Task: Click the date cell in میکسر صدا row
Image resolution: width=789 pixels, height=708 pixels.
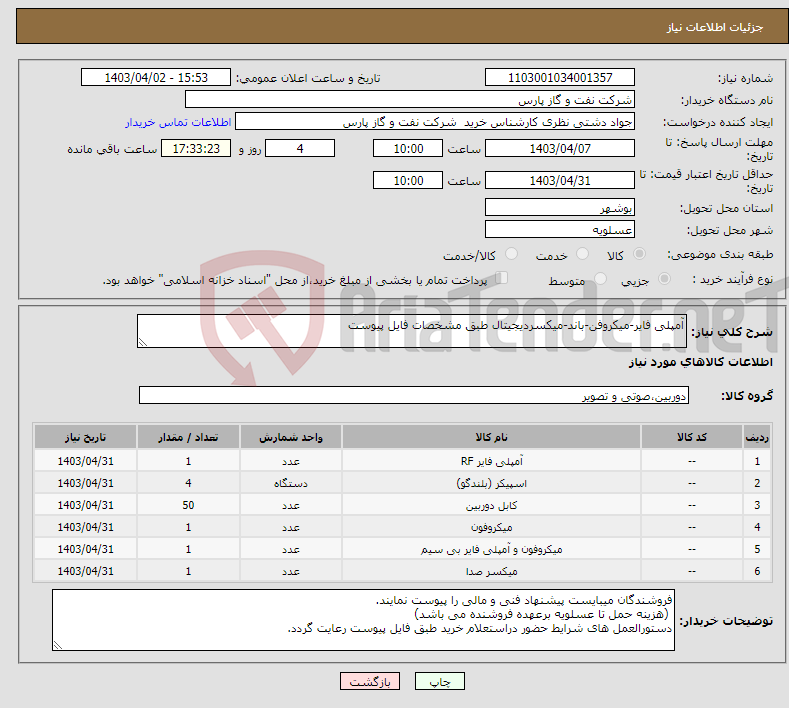Action: click(85, 572)
